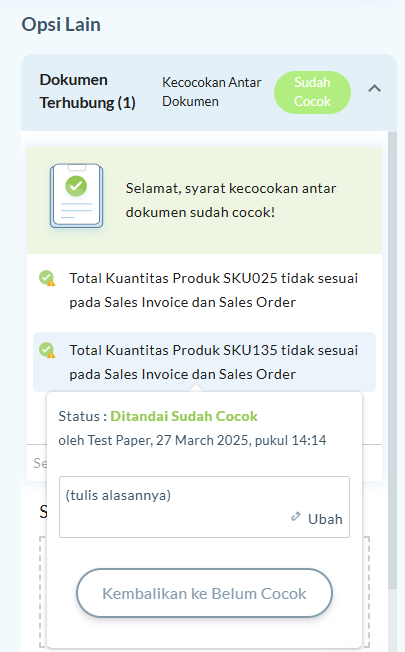Screen dimensions: 405x652
Task: Select the SKU025 quantity mismatch item
Action: [204, 290]
